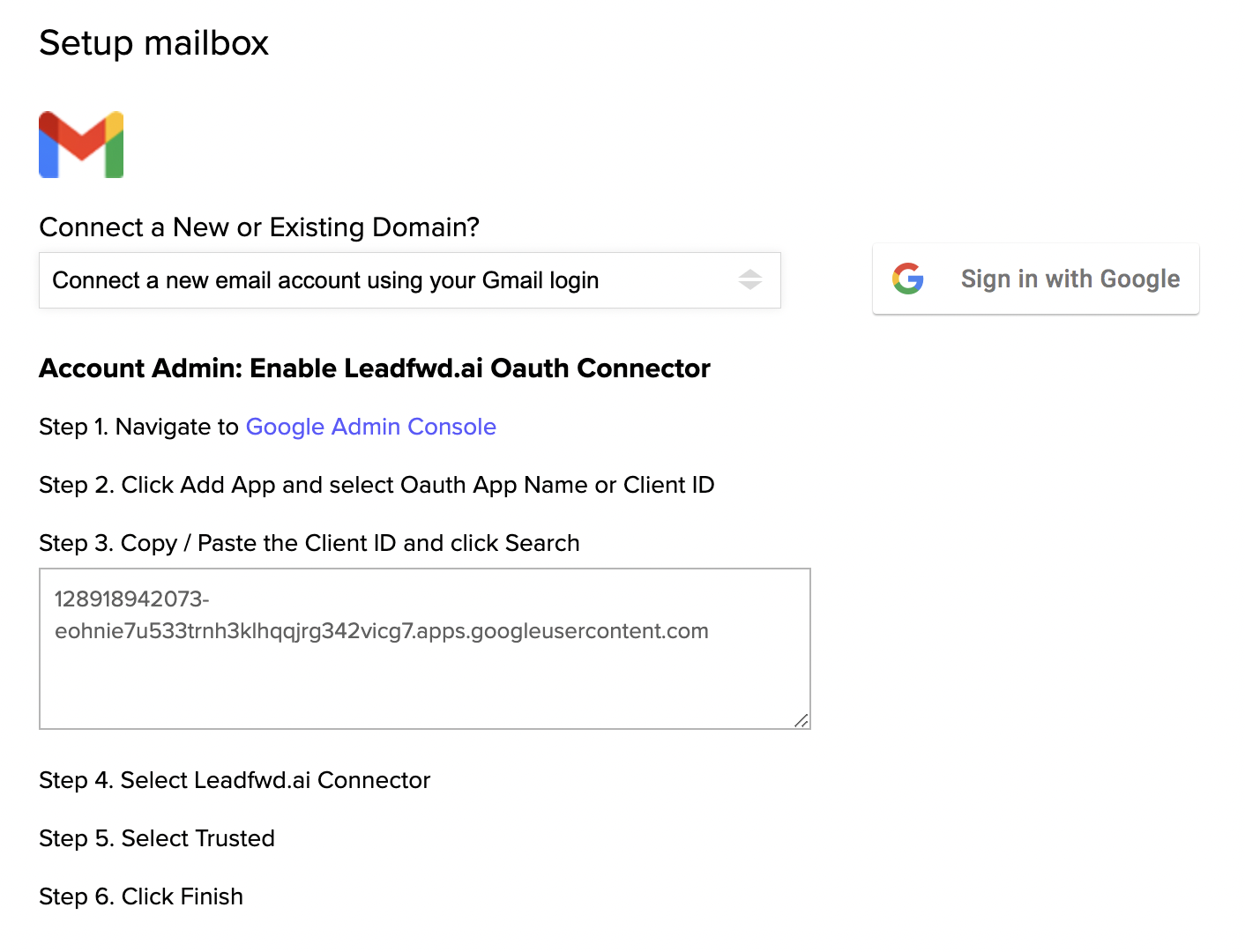Click the Connect a New or Existing Domain label

(x=259, y=227)
